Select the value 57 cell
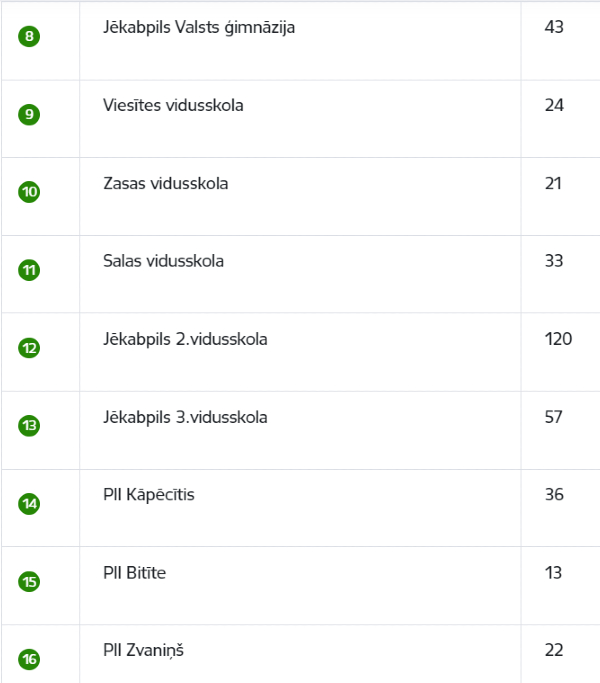Viewport: 600px width, 683px height. click(x=554, y=417)
